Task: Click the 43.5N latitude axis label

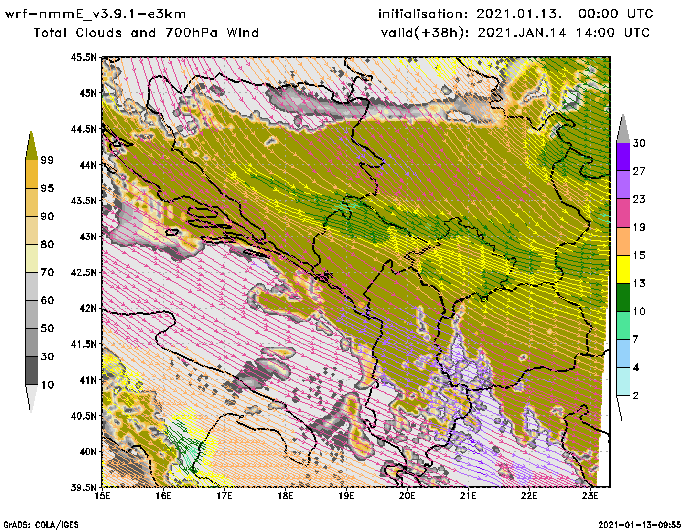Action: tap(83, 200)
